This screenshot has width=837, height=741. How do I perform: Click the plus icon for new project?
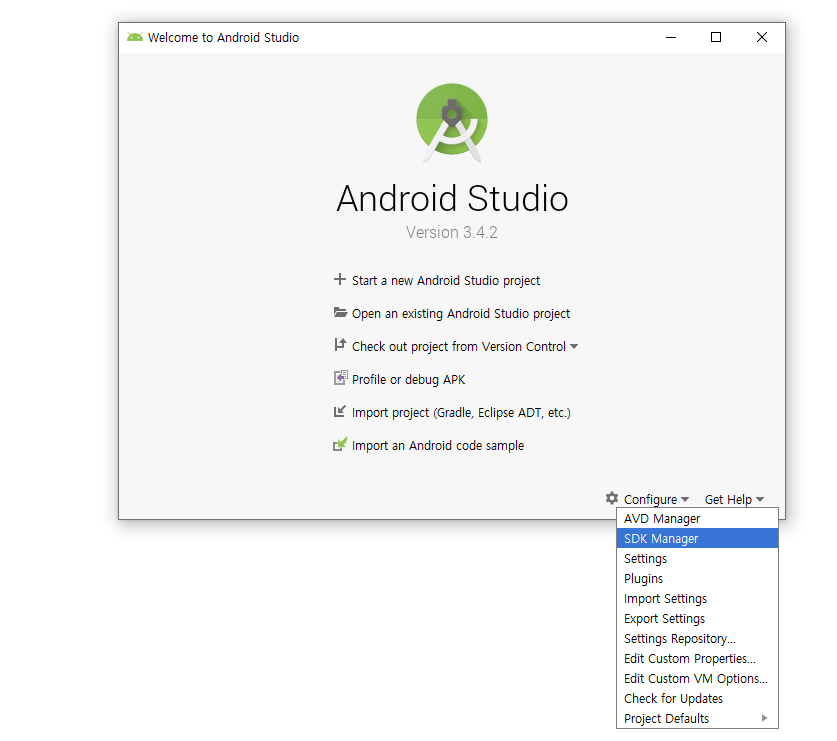(339, 279)
